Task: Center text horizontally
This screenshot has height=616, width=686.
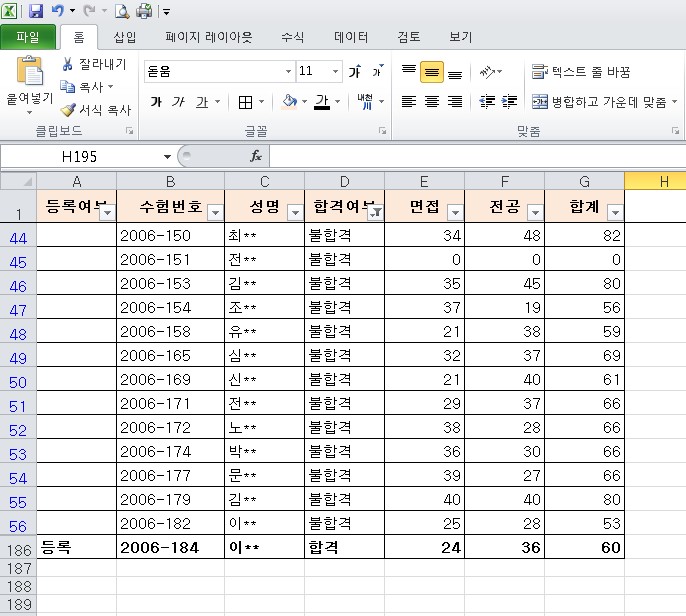Action: point(432,102)
